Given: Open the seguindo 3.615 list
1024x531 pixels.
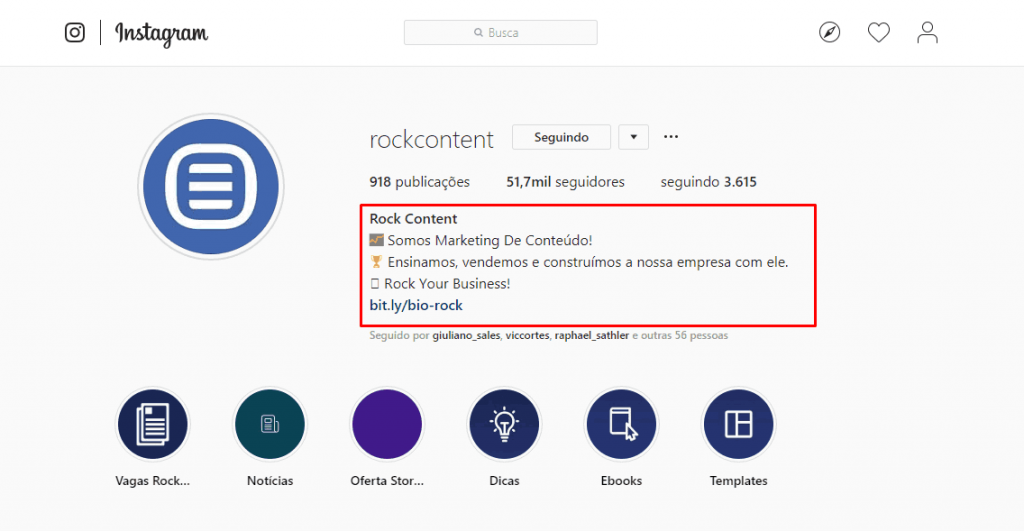Looking at the screenshot, I should tap(709, 182).
